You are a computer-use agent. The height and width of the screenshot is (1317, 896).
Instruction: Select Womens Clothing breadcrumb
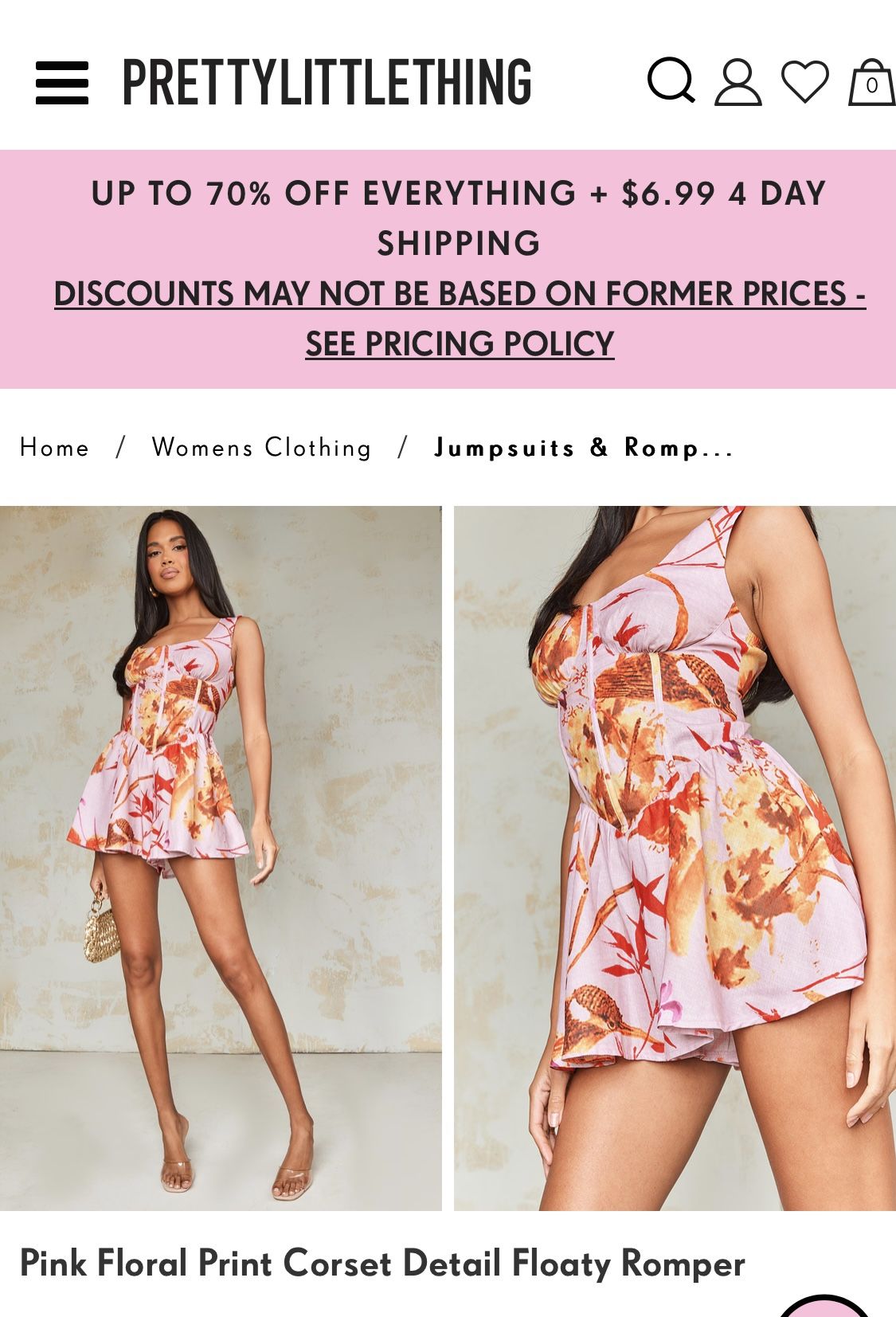click(x=261, y=448)
